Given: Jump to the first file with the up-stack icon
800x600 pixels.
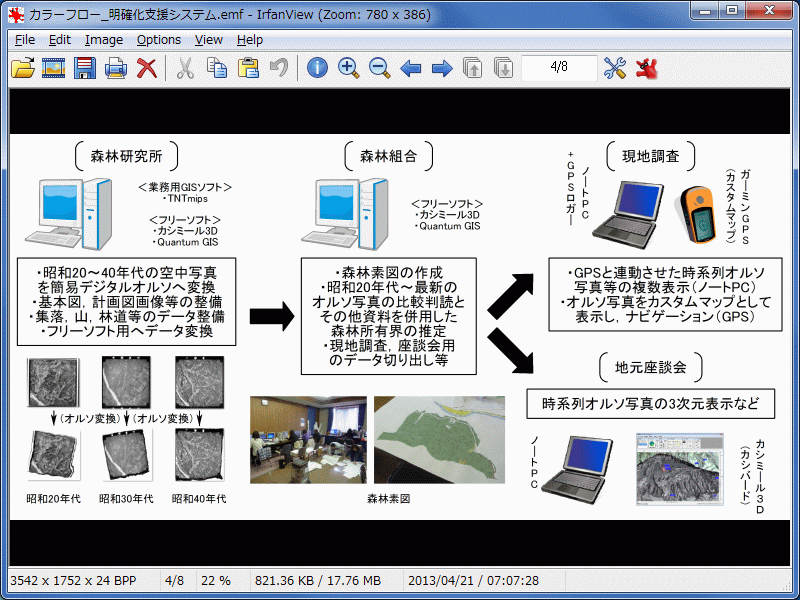Looking at the screenshot, I should pos(470,69).
